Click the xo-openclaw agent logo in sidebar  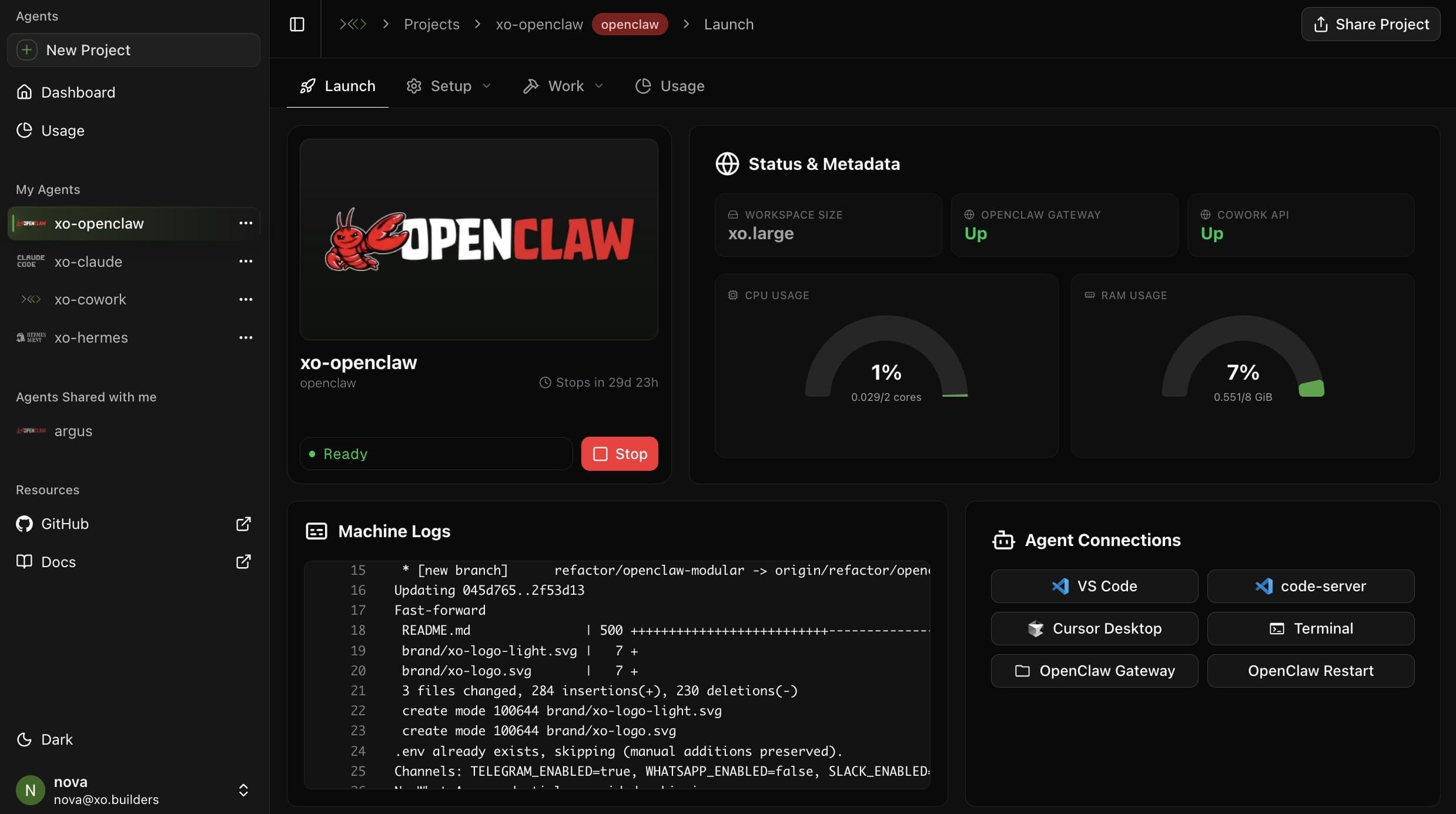pyautogui.click(x=31, y=223)
